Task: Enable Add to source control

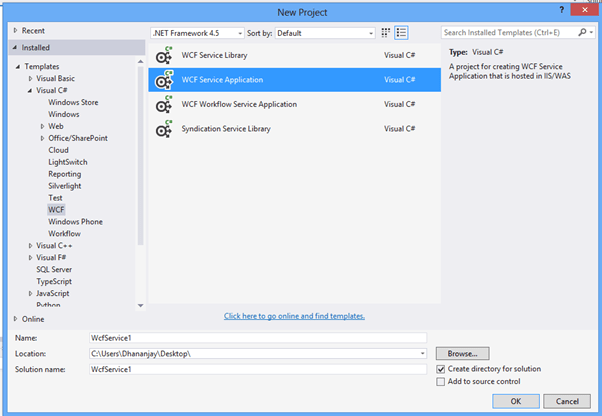Action: point(441,382)
